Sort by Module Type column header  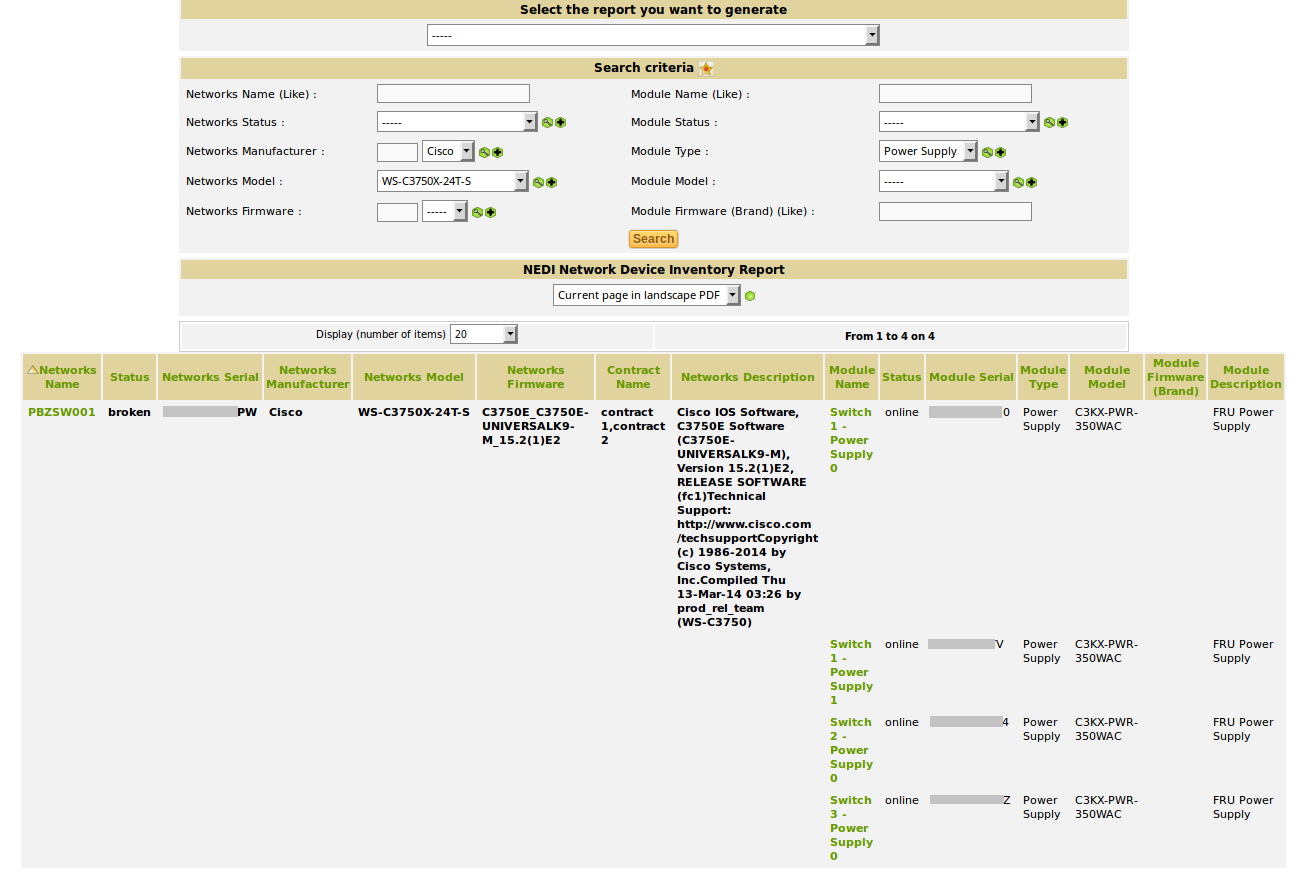(1043, 377)
